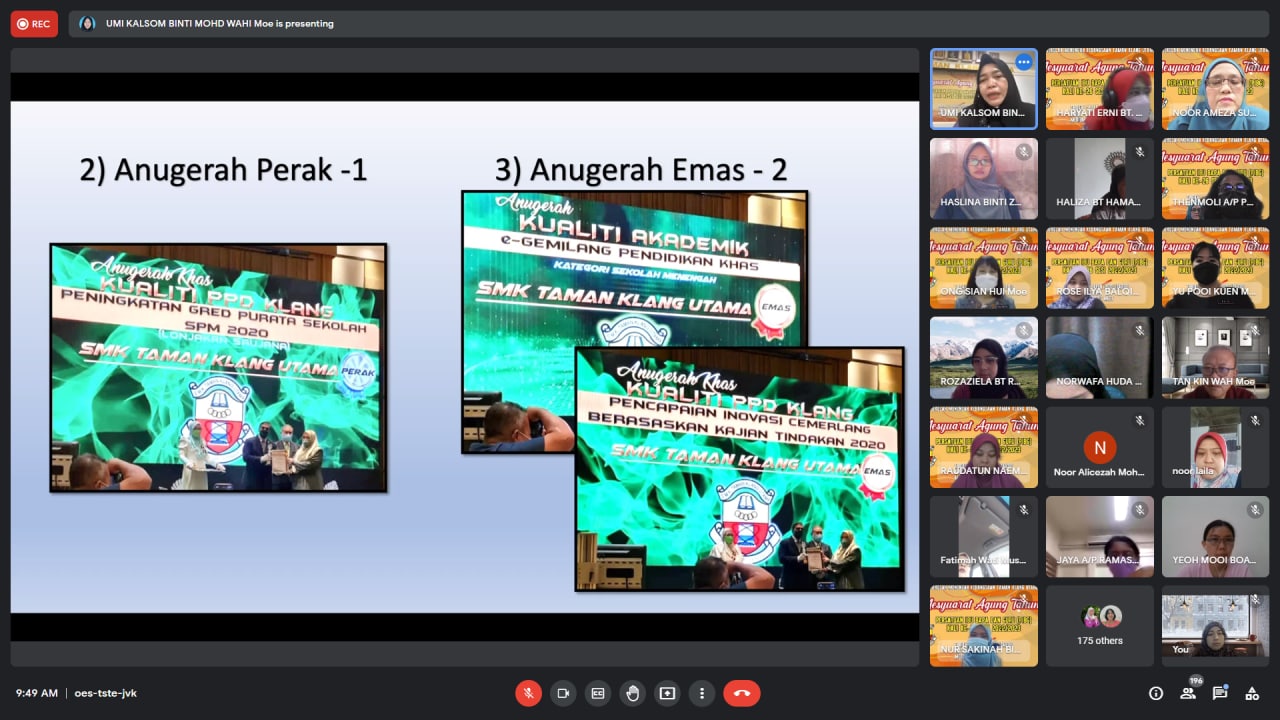
Task: Open the chat with everyone panel
Action: [1220, 693]
